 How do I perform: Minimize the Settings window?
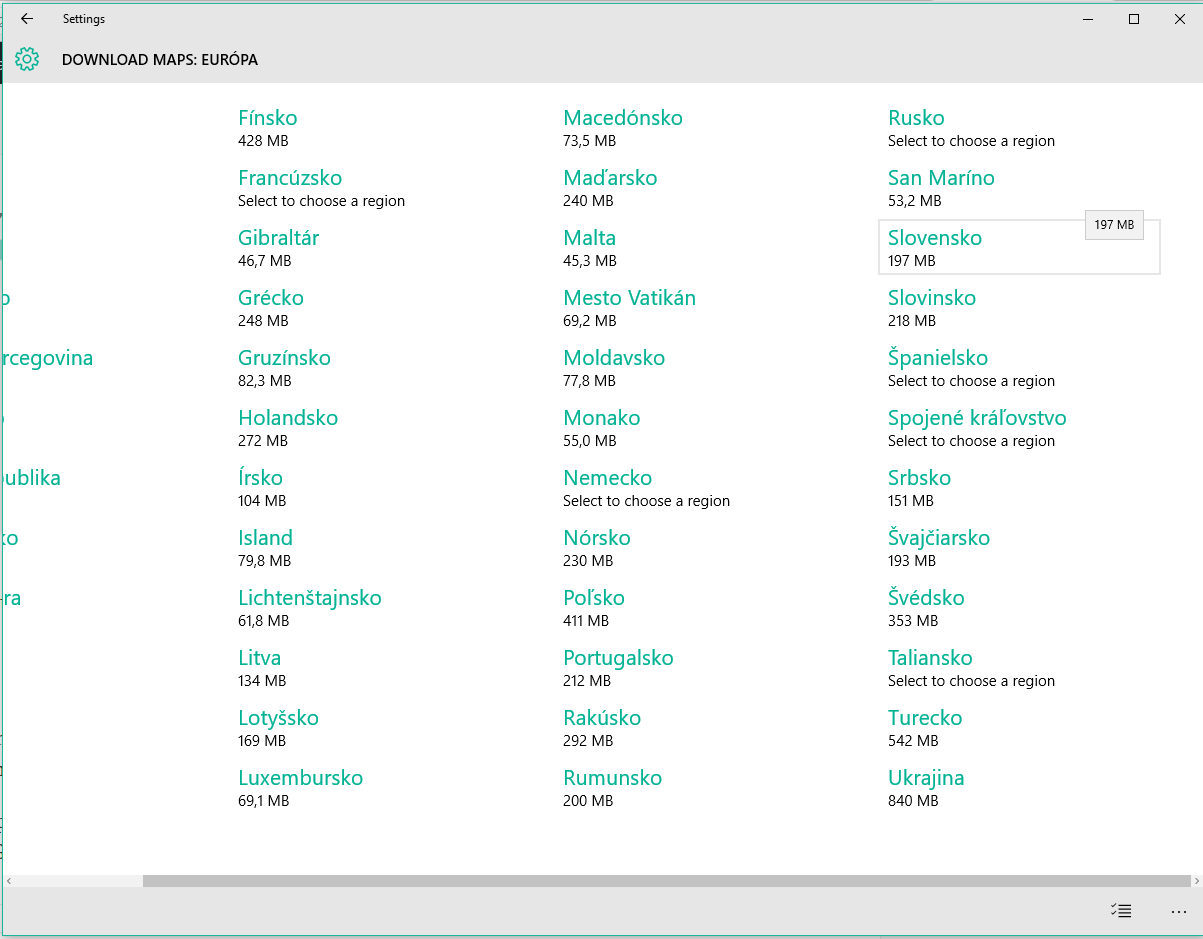1087,19
